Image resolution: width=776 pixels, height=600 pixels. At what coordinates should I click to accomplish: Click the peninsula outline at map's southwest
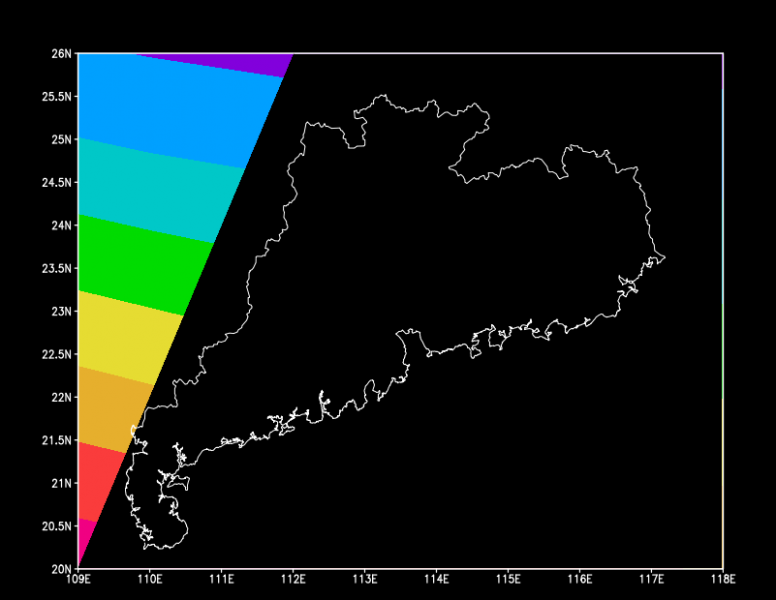coord(160,510)
